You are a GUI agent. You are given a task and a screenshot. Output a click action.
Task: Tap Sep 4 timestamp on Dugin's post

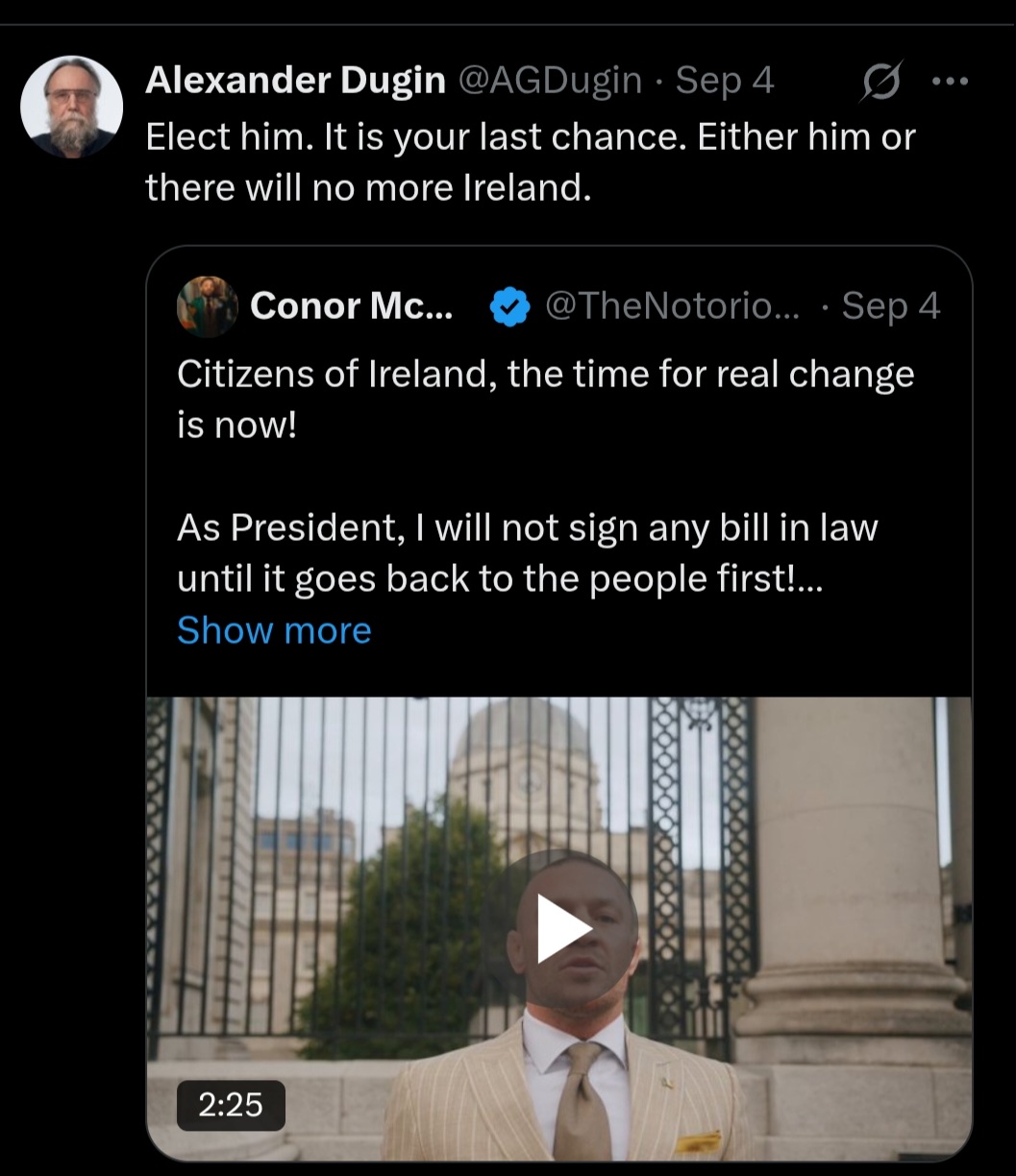tap(725, 81)
